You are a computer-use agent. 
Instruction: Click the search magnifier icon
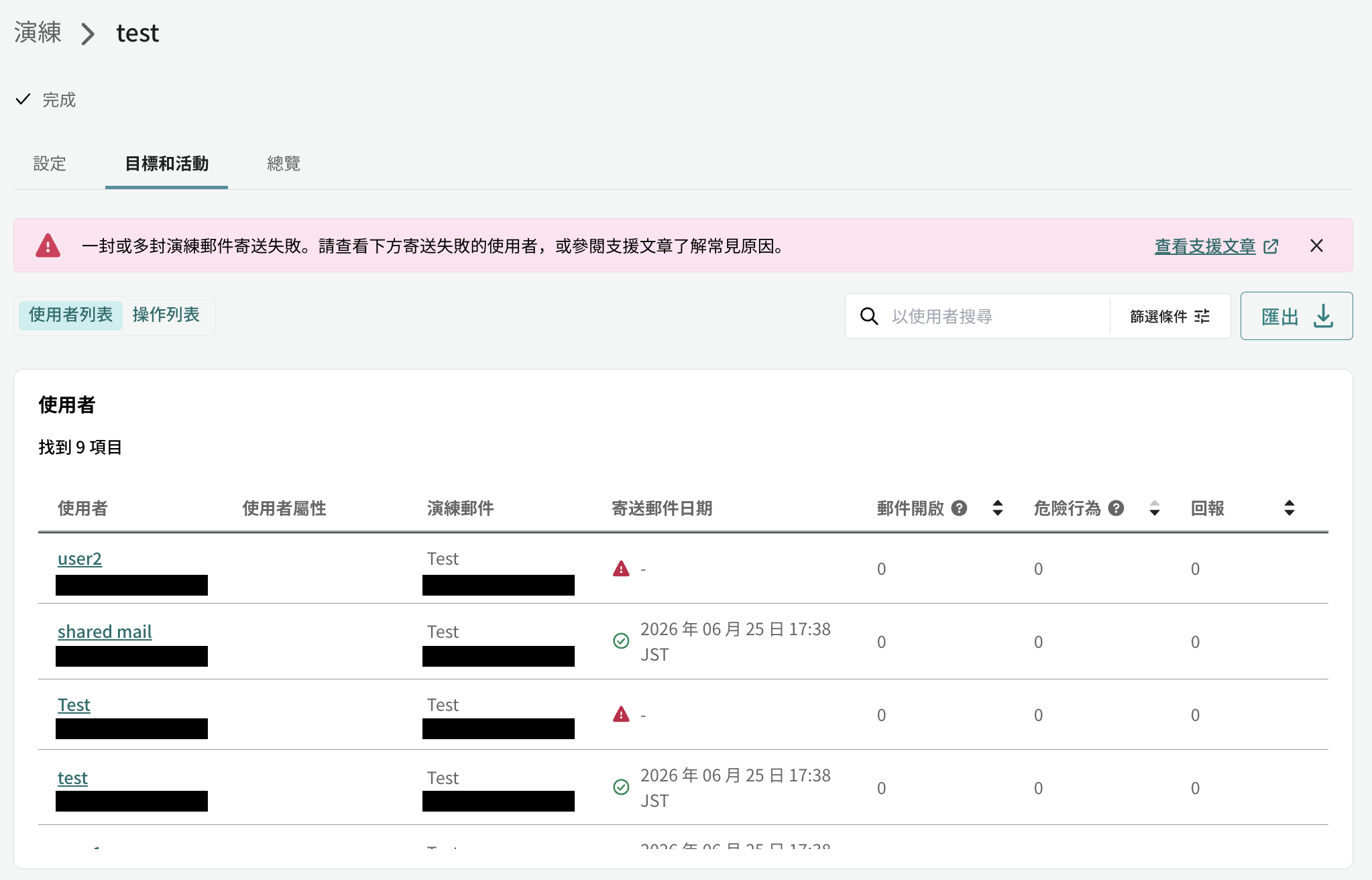click(869, 316)
